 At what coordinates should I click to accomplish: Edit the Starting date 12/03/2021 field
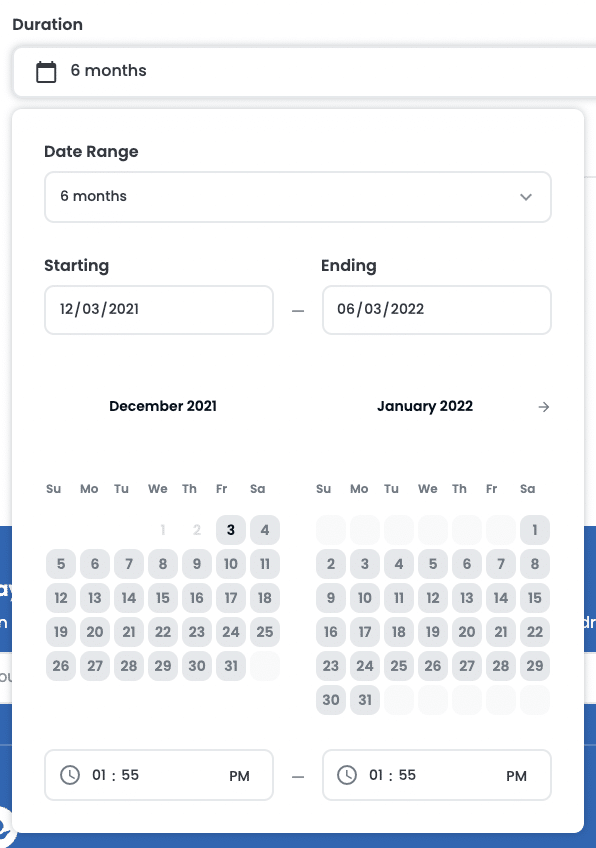[x=159, y=310]
